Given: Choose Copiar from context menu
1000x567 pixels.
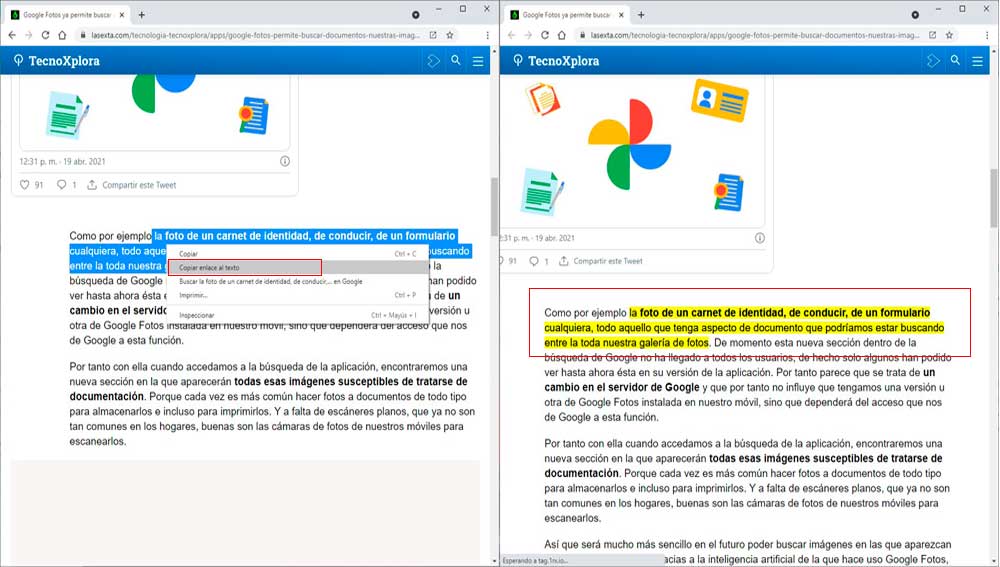Looking at the screenshot, I should [x=298, y=254].
